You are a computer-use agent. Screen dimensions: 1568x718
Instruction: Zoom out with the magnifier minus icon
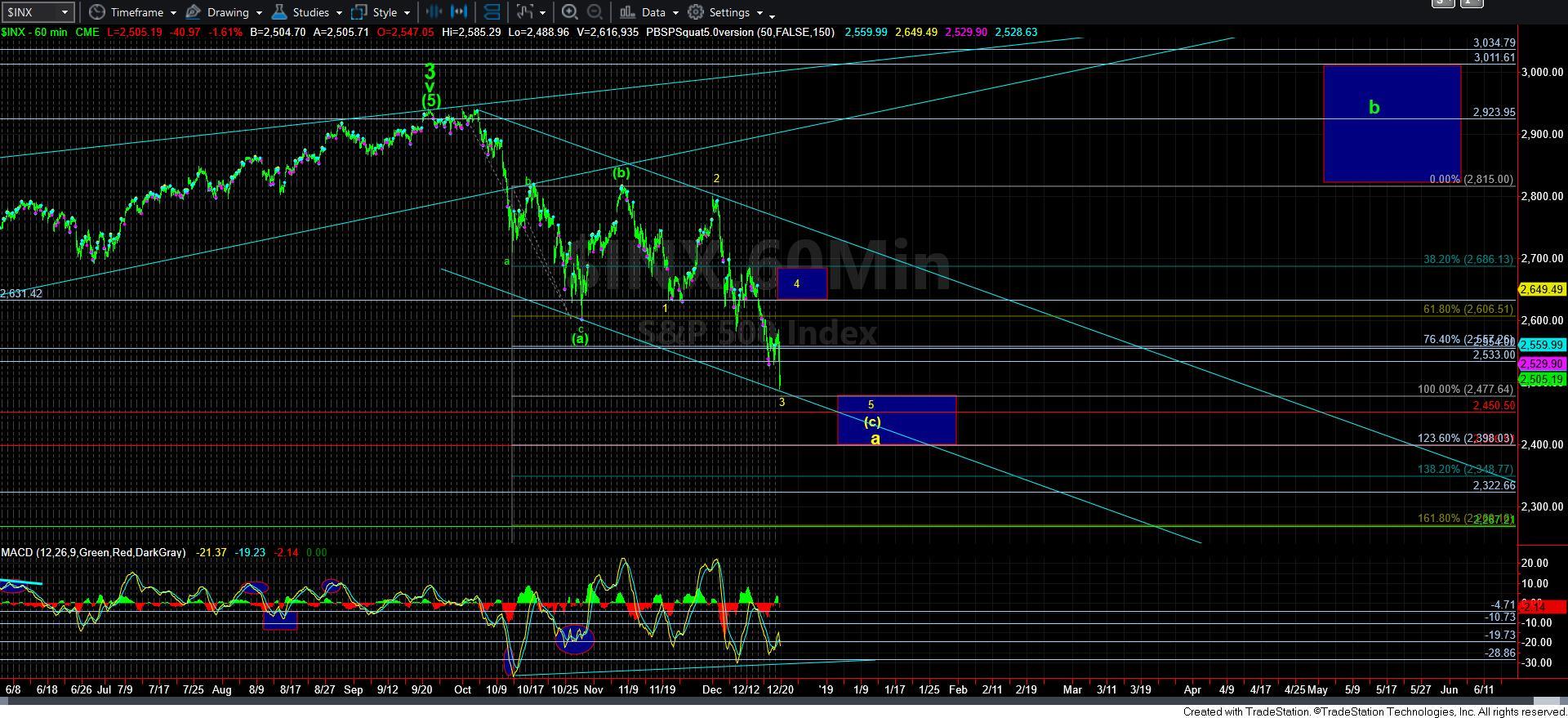(595, 12)
